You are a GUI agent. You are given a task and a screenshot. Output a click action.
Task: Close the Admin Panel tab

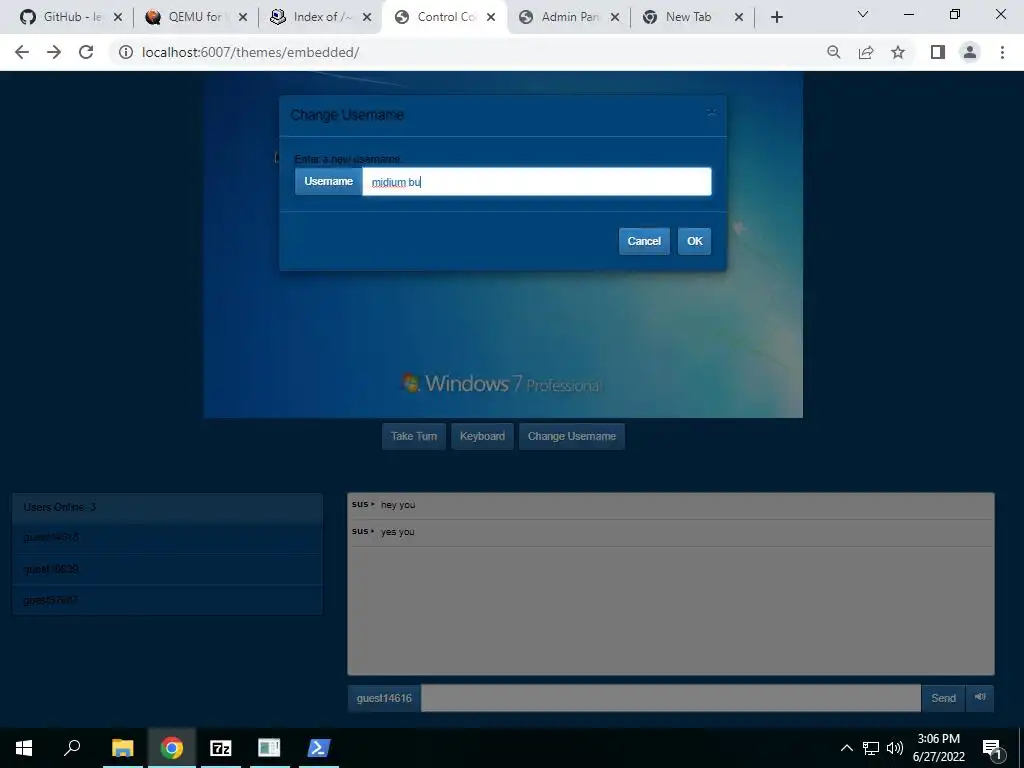pyautogui.click(x=615, y=18)
